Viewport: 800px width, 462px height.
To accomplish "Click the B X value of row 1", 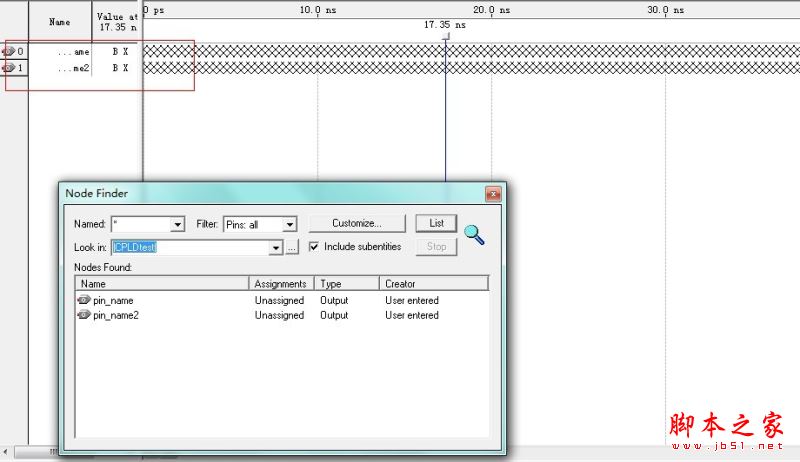I will click(120, 68).
